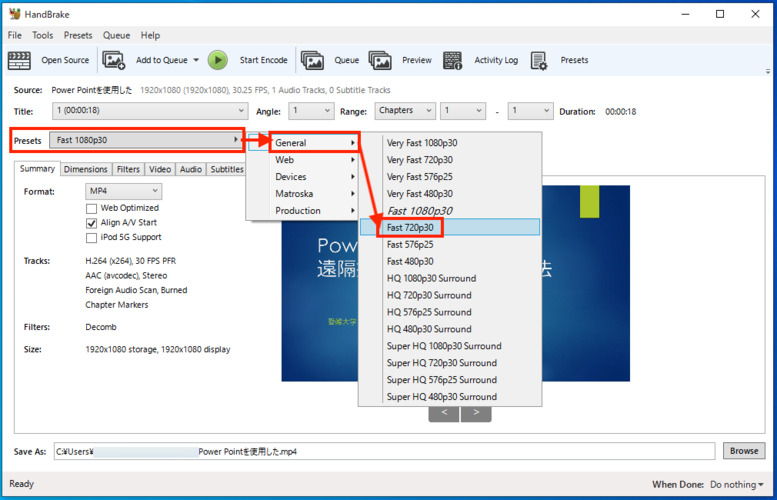Image resolution: width=777 pixels, height=500 pixels.
Task: Open the Tools menu
Action: point(43,35)
